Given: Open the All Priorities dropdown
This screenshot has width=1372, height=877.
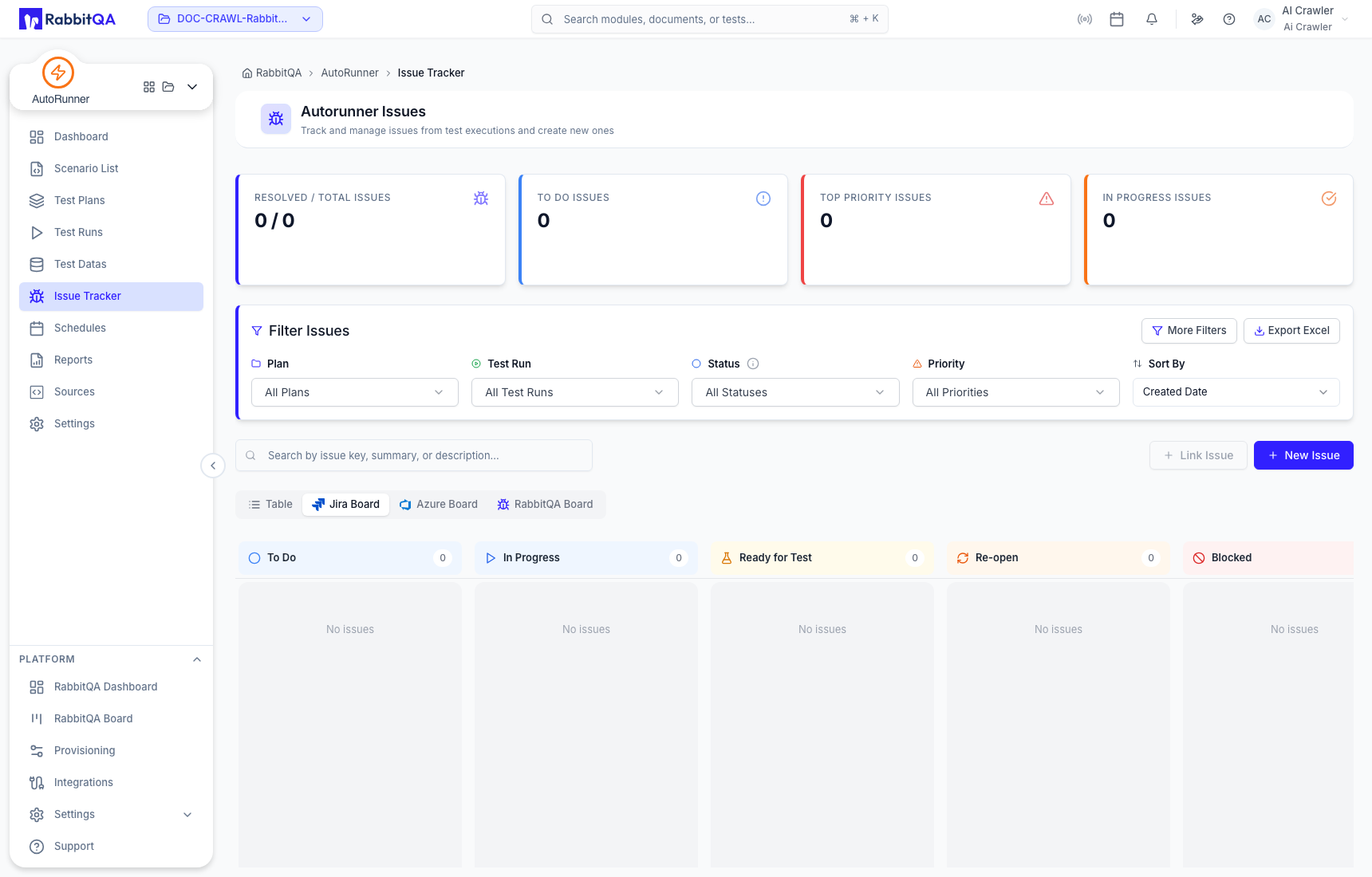Looking at the screenshot, I should 1016,392.
